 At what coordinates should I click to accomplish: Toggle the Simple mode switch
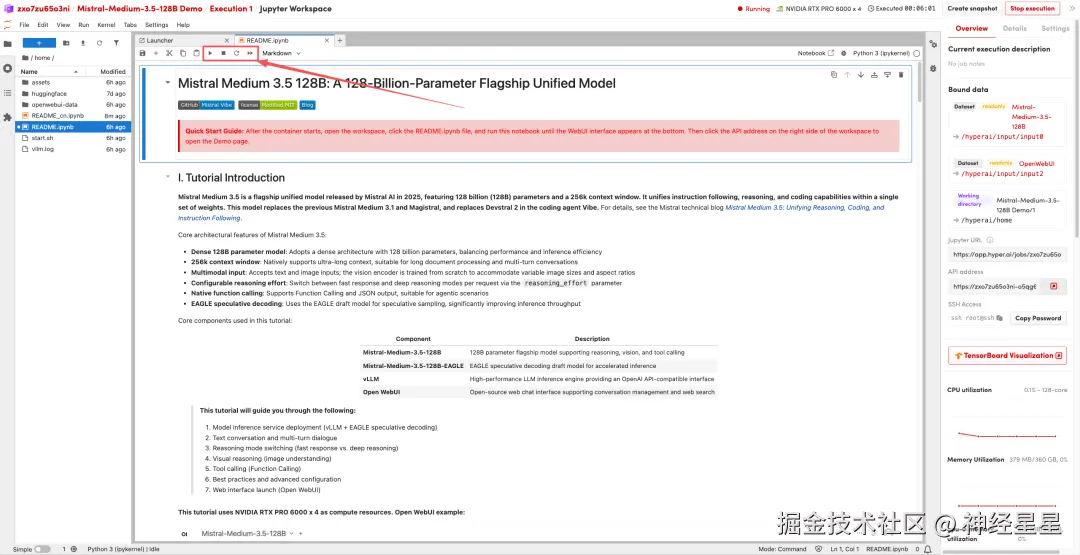coord(42,549)
